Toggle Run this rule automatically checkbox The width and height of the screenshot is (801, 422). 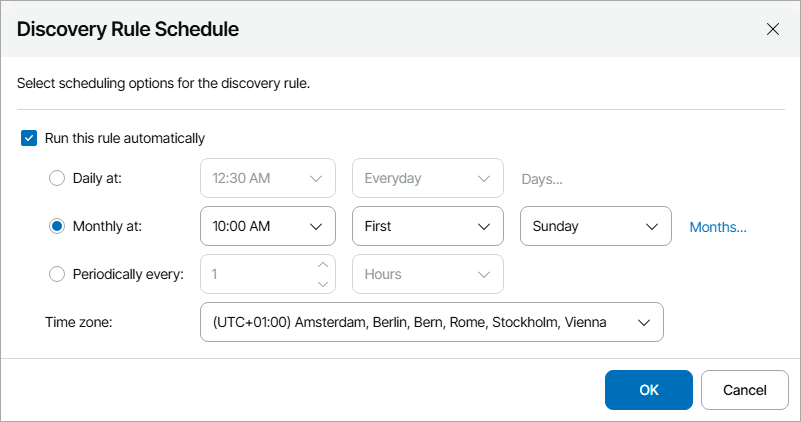pyautogui.click(x=29, y=138)
